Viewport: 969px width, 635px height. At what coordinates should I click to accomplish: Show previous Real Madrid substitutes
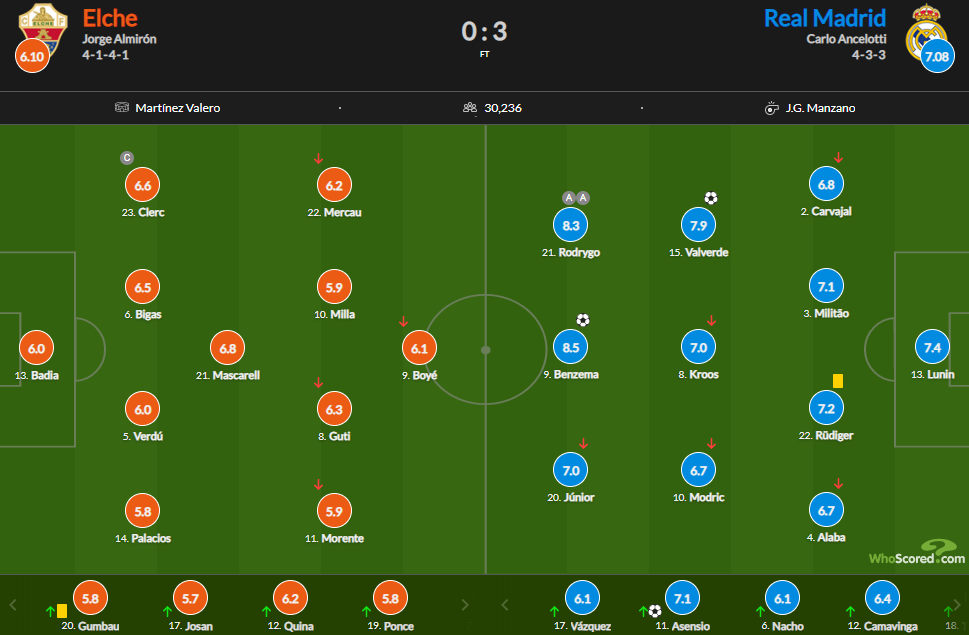(x=505, y=604)
